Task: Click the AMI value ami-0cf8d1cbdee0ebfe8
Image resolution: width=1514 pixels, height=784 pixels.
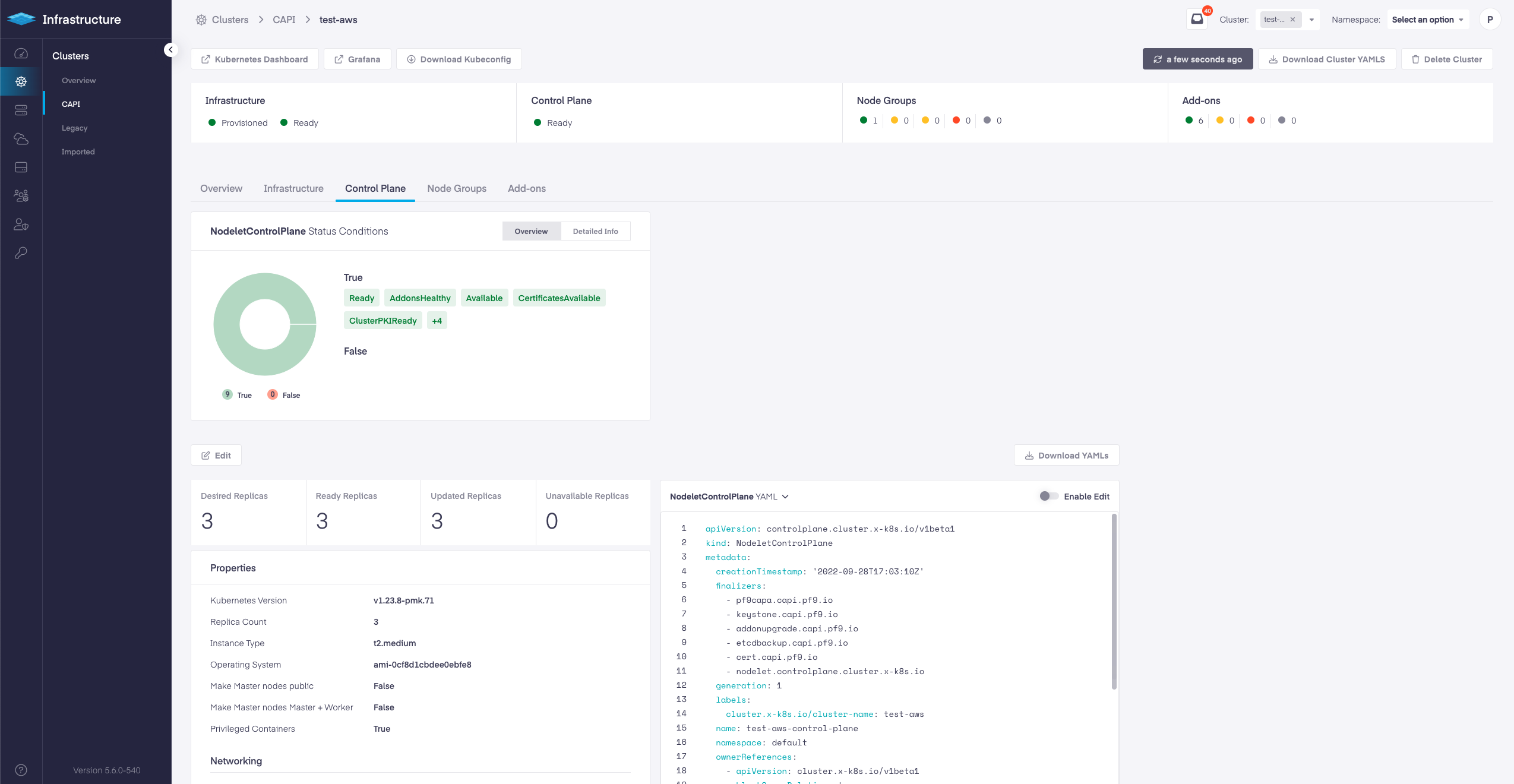Action: coord(422,665)
